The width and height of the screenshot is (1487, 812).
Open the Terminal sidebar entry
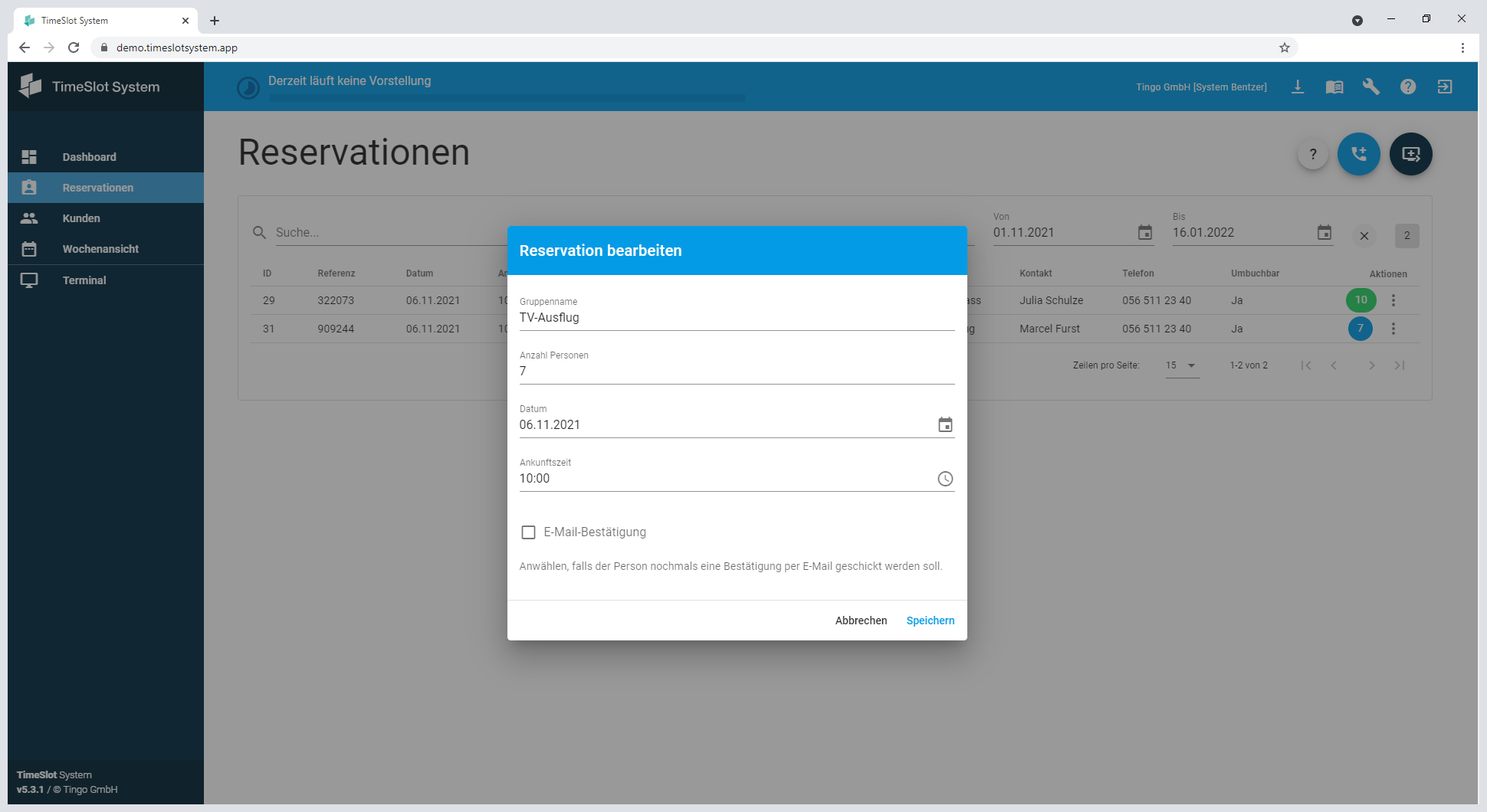point(106,280)
